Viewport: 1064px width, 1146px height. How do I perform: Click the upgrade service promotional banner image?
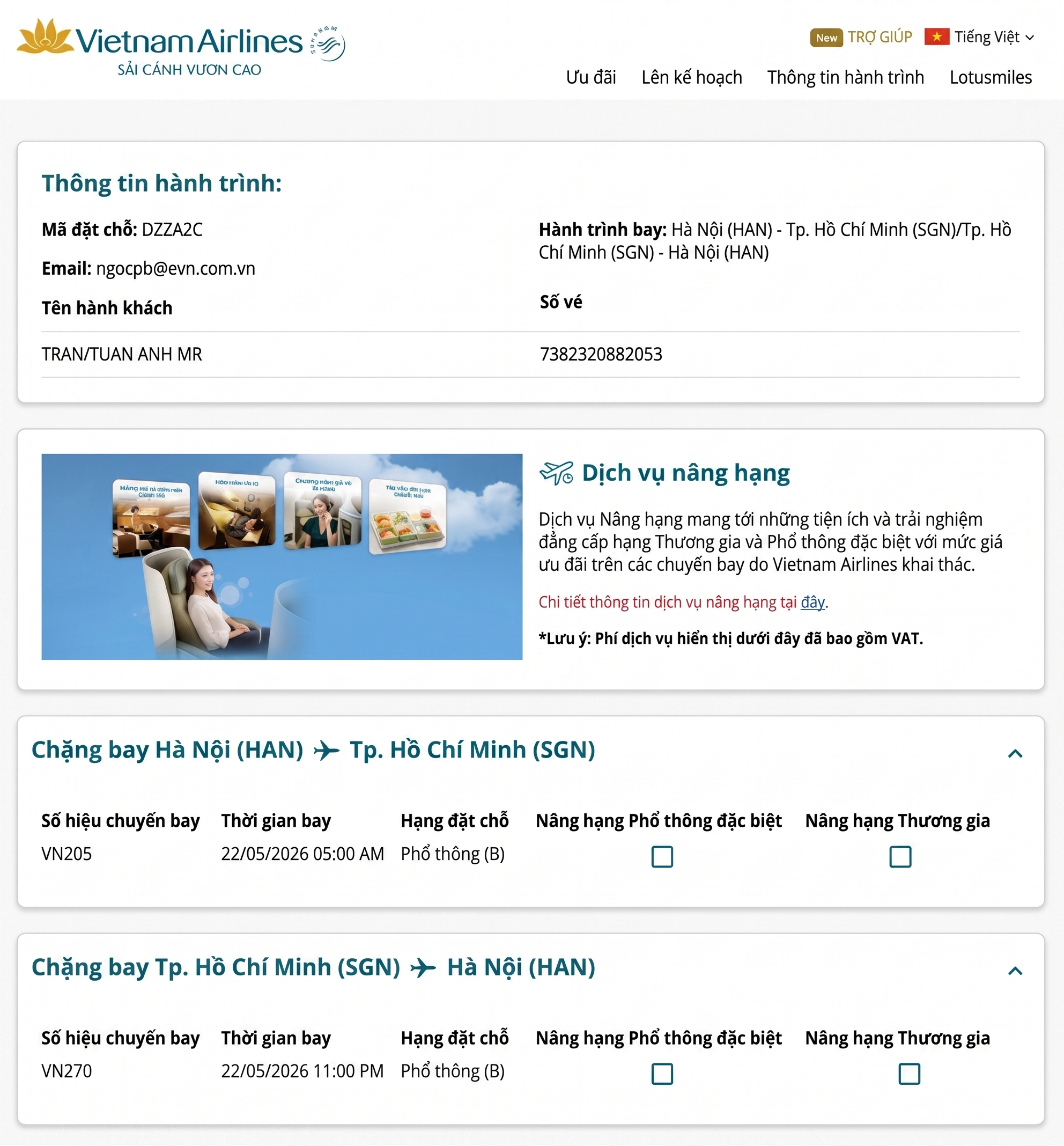pos(282,556)
